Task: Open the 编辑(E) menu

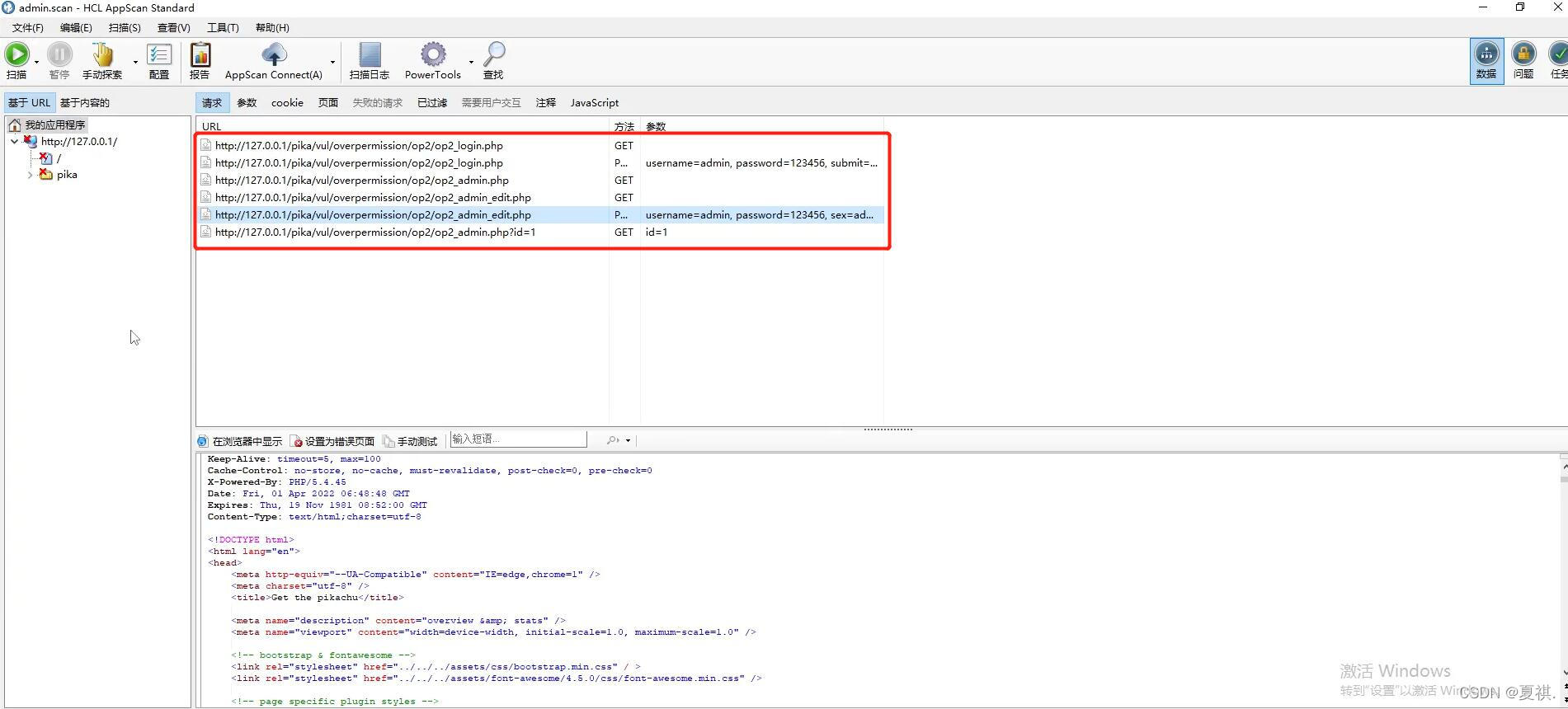Action: click(x=76, y=27)
